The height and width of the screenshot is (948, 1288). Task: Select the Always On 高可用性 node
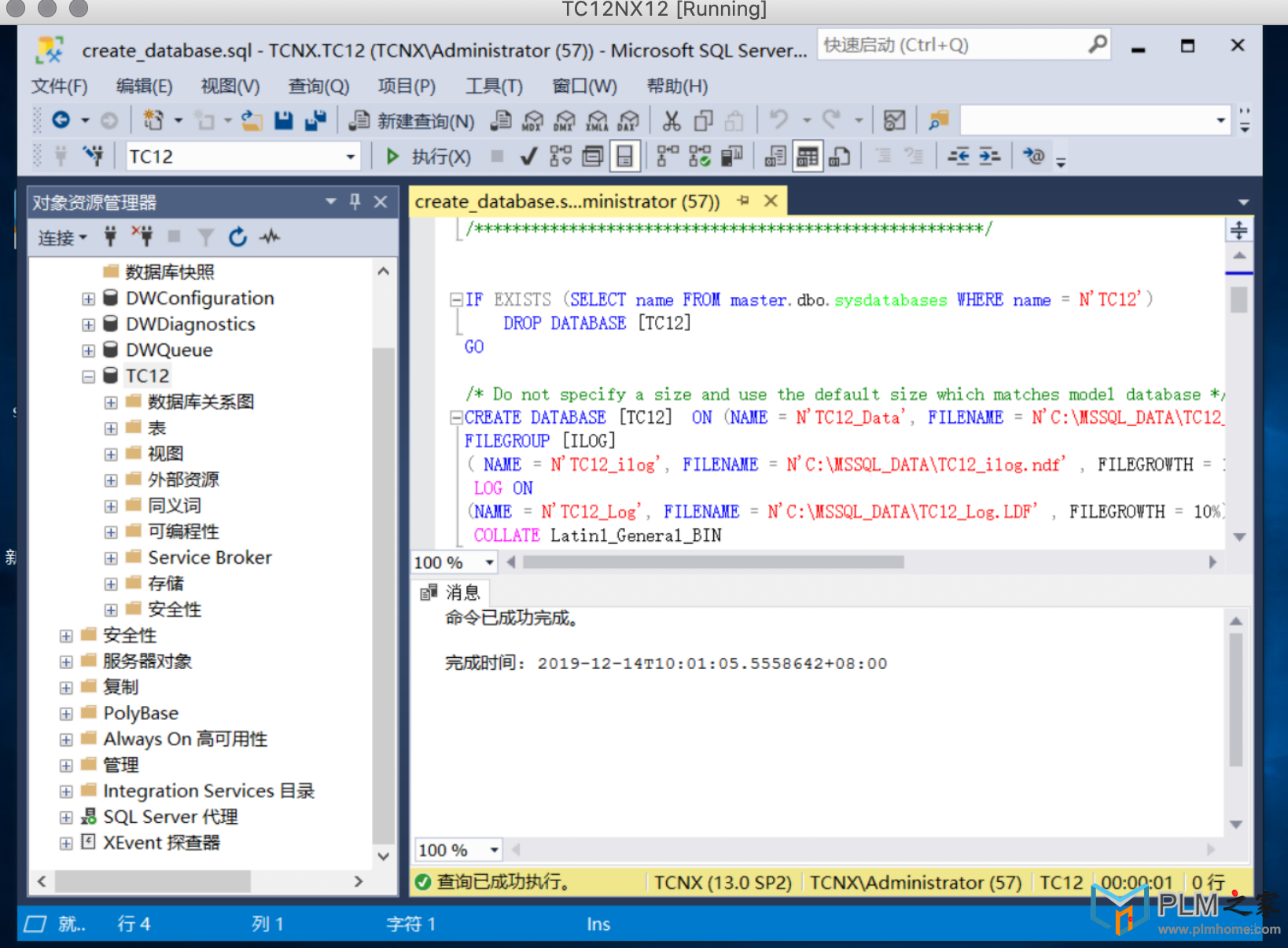tap(185, 740)
